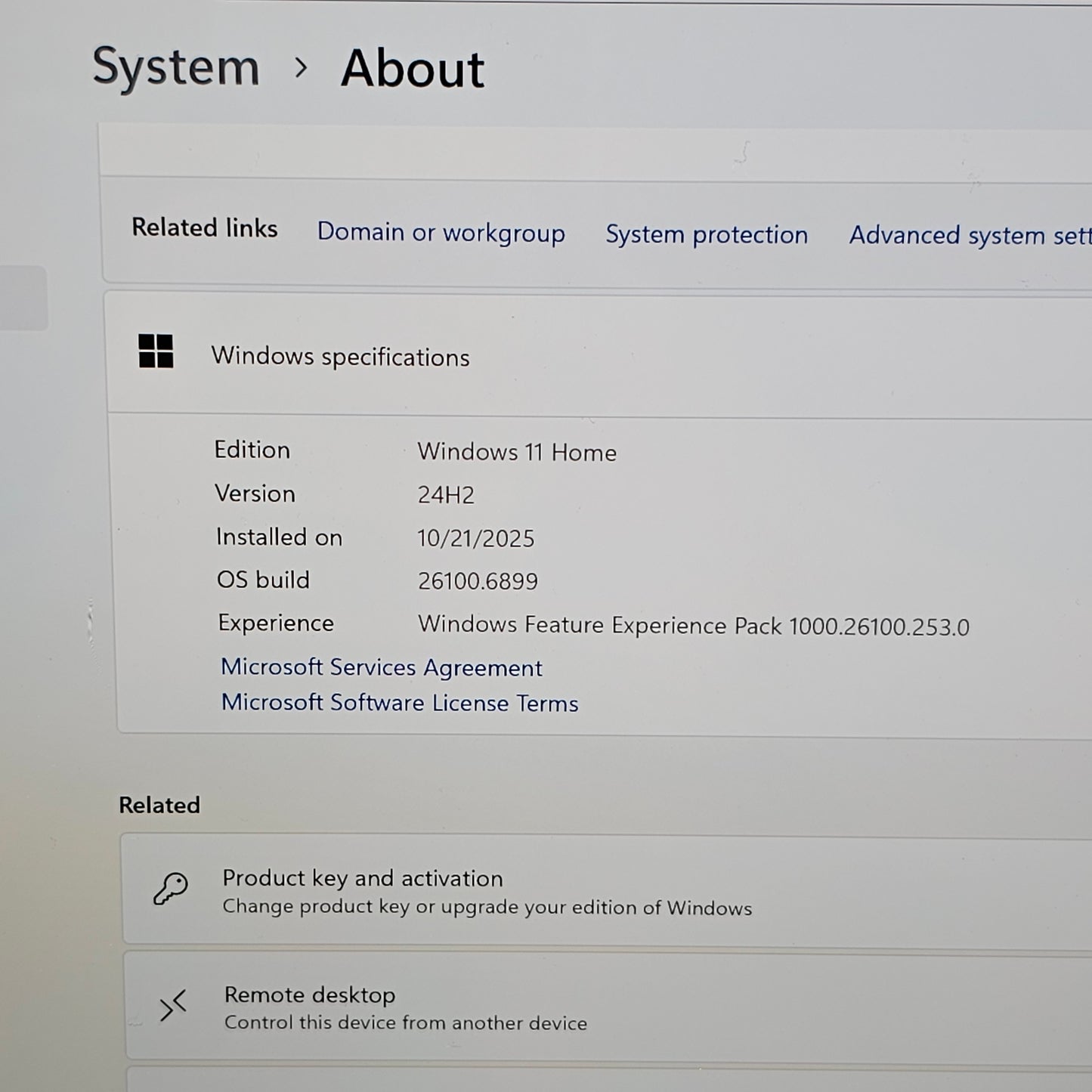1092x1092 pixels.
Task: Click the Windows Feature Experience Pack text
Action: [693, 626]
